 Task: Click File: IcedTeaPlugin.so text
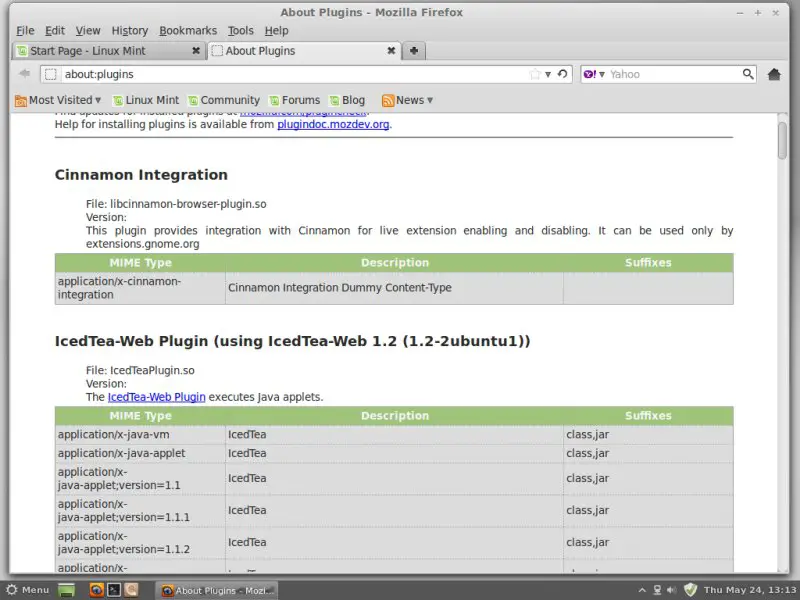pos(140,370)
